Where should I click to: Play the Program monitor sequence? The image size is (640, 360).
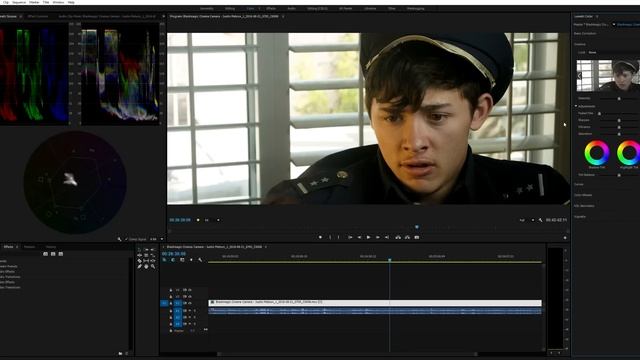point(368,237)
